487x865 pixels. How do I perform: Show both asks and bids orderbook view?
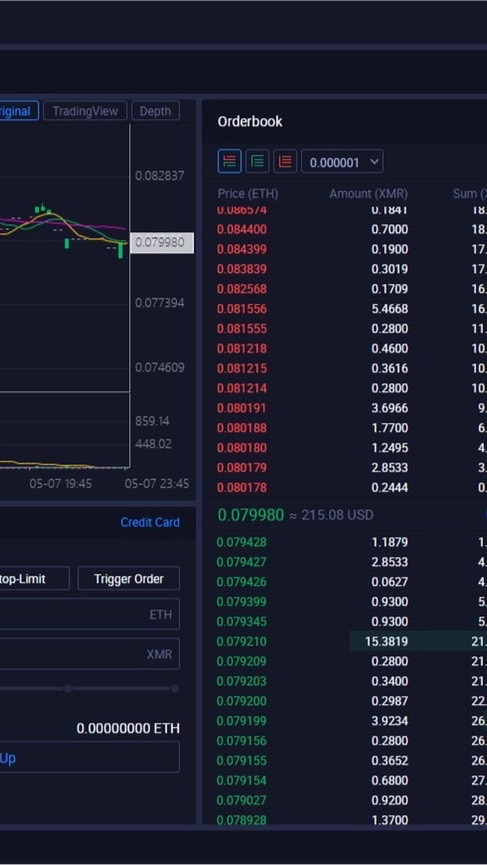point(229,162)
